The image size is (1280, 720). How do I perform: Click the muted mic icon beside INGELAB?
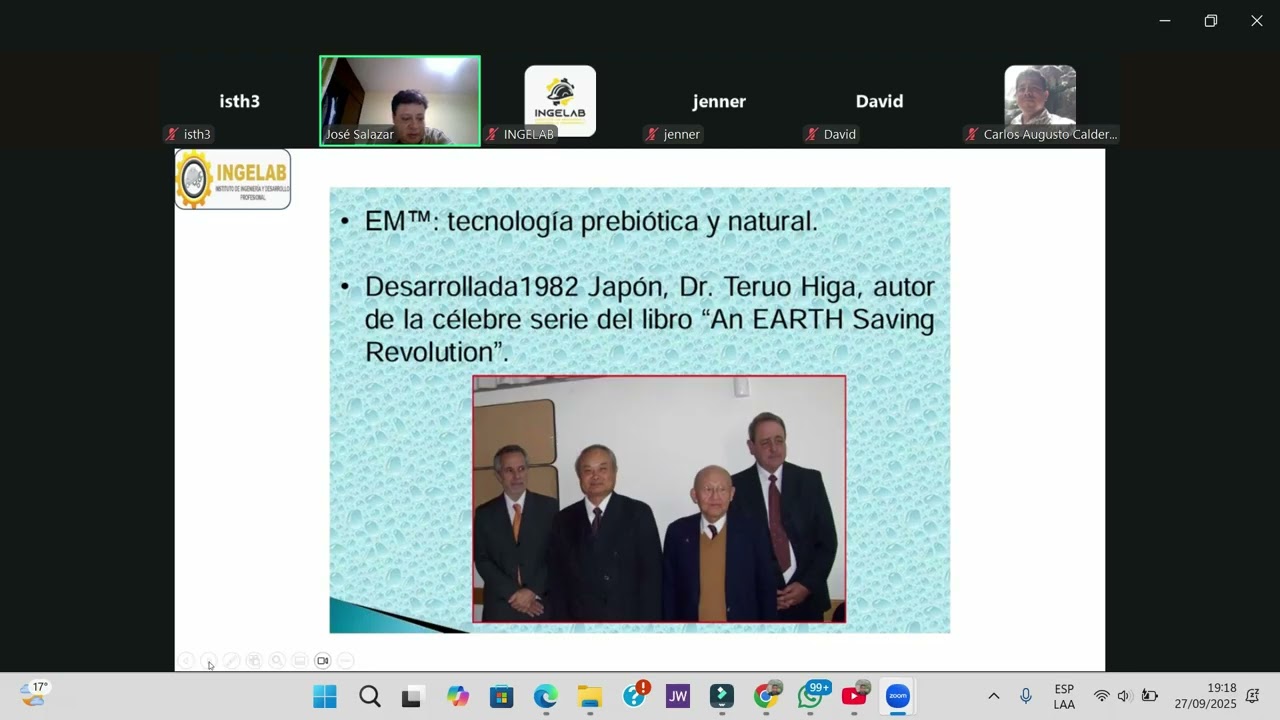[492, 134]
